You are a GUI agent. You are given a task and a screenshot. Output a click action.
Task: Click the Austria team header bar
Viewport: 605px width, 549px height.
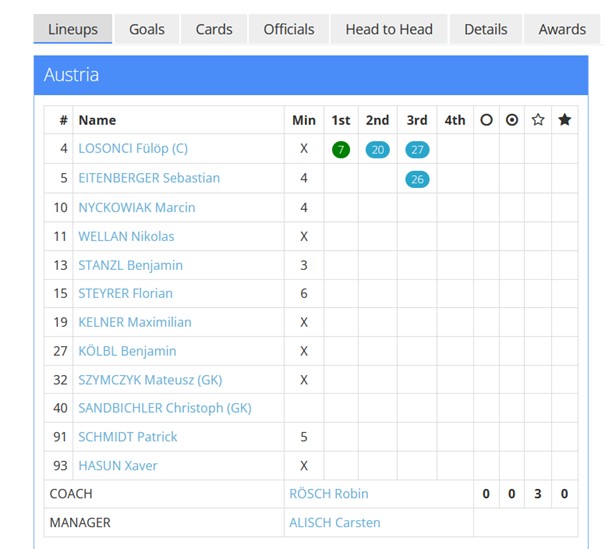tap(311, 75)
